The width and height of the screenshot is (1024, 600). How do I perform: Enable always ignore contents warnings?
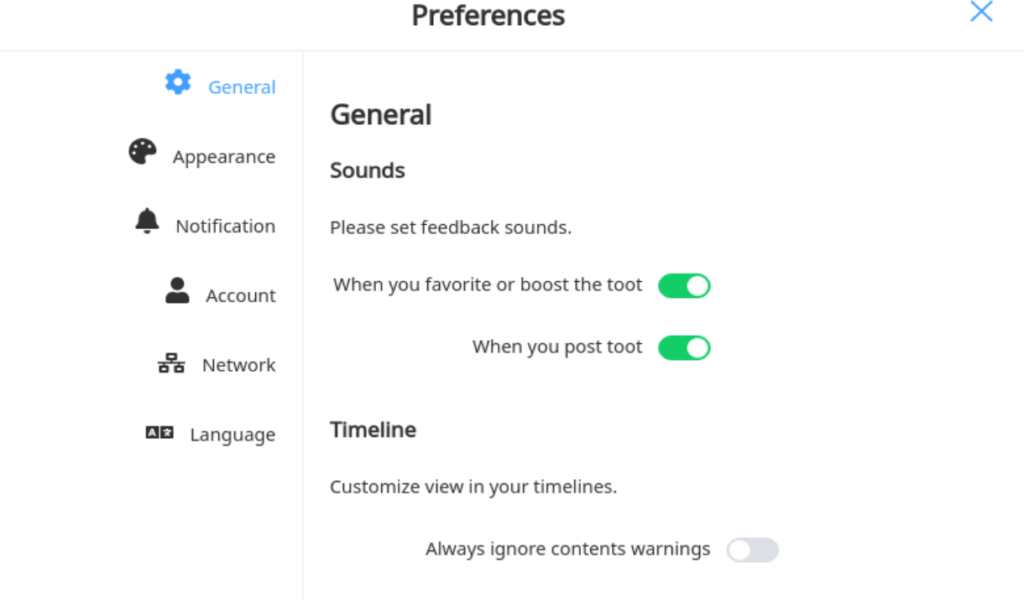(x=752, y=550)
